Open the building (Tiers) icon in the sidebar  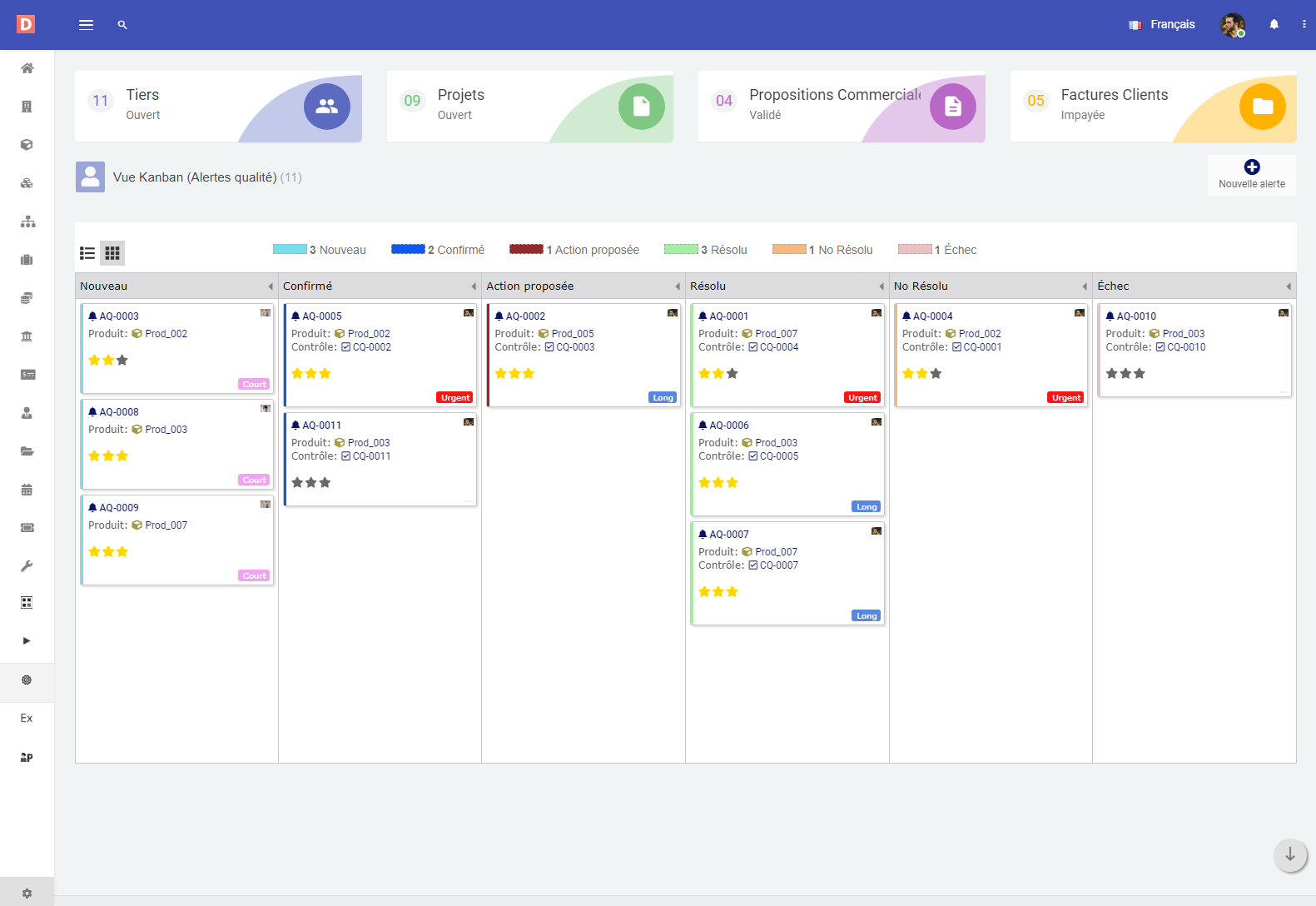[x=27, y=107]
